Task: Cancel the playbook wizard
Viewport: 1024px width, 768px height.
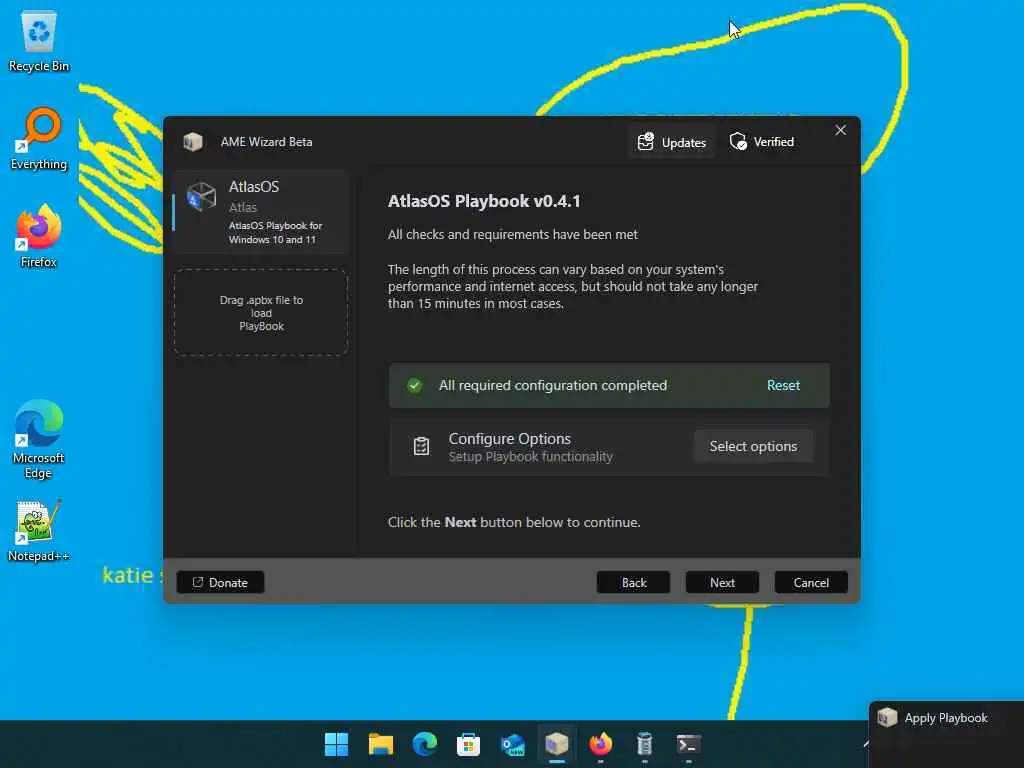Action: click(811, 583)
